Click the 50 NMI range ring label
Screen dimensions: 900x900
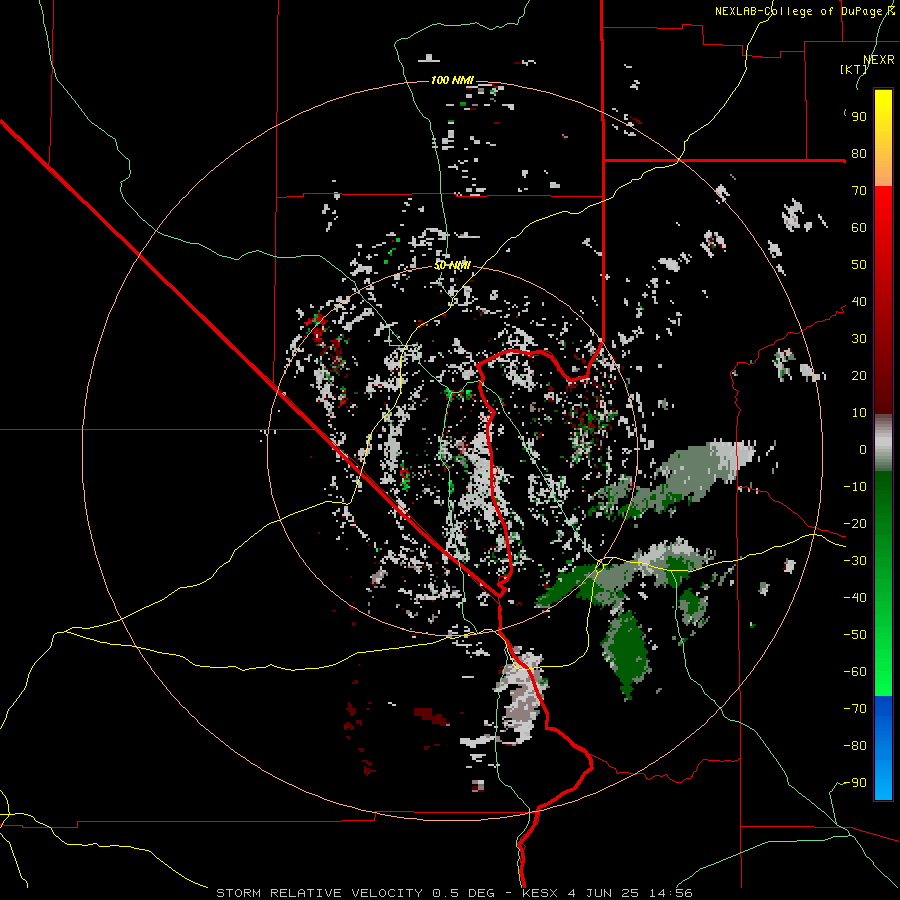point(452,265)
